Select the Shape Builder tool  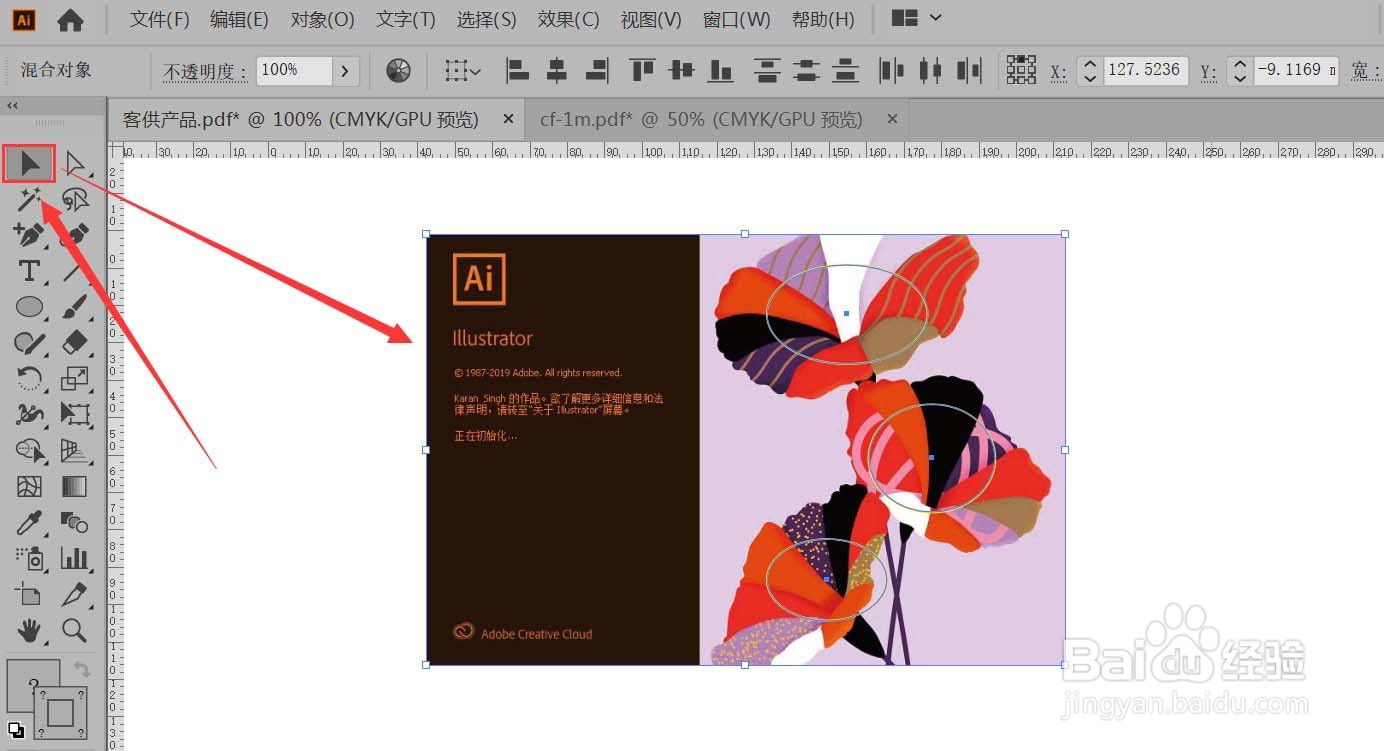[x=29, y=451]
